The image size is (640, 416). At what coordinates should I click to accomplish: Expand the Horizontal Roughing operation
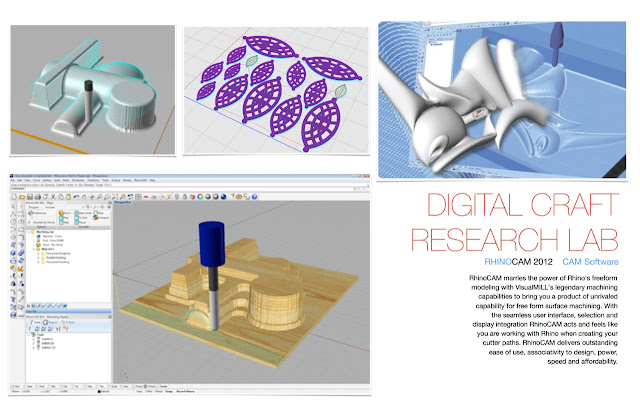click(x=38, y=254)
